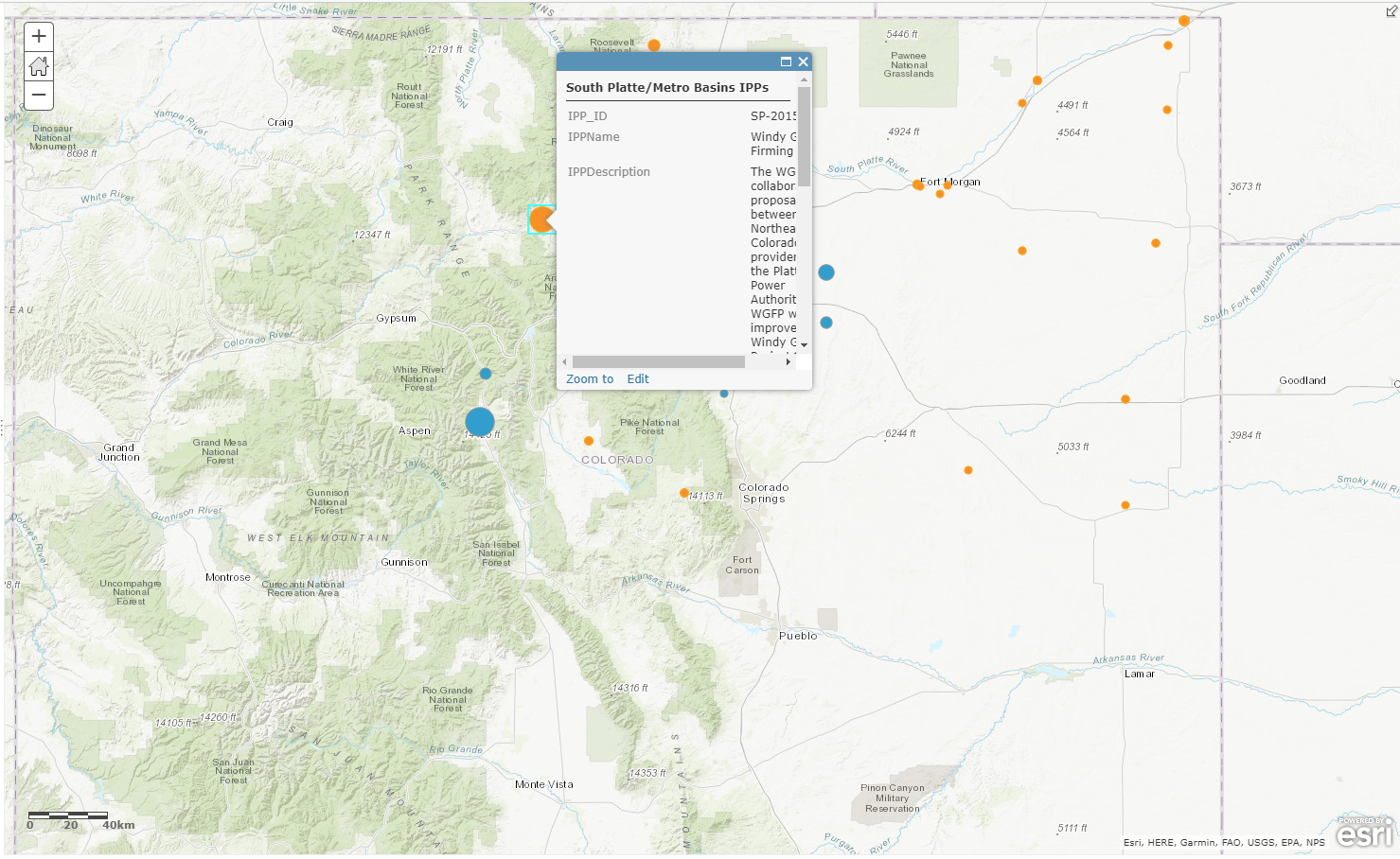Zoom out on the map
Viewport: 1400px width, 859px height.
click(39, 96)
